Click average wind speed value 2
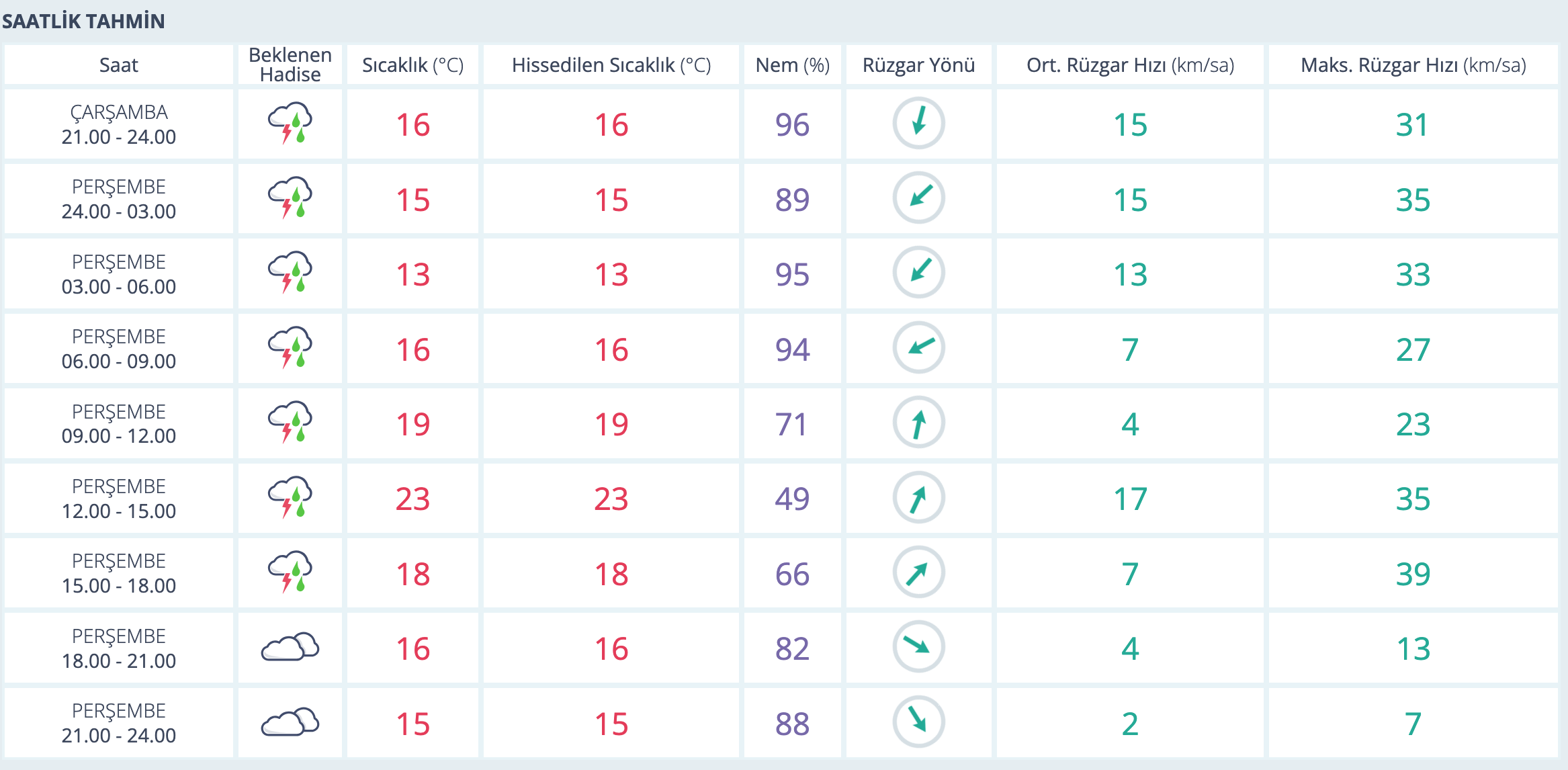The height and width of the screenshot is (770, 1568). coord(1130,724)
